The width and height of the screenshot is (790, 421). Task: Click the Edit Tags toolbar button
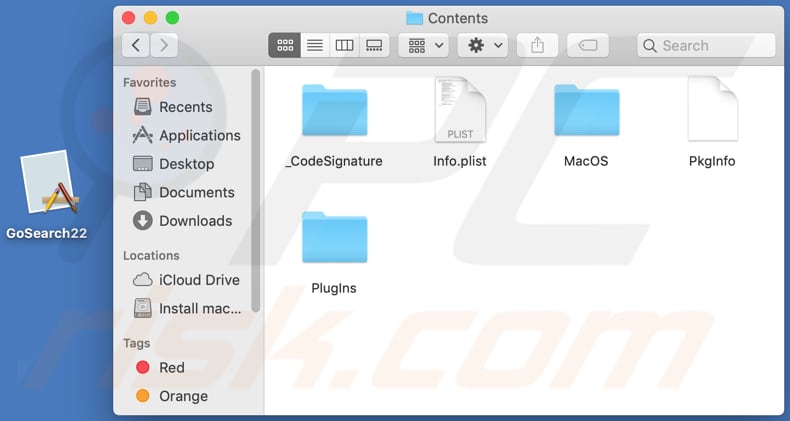coord(588,45)
